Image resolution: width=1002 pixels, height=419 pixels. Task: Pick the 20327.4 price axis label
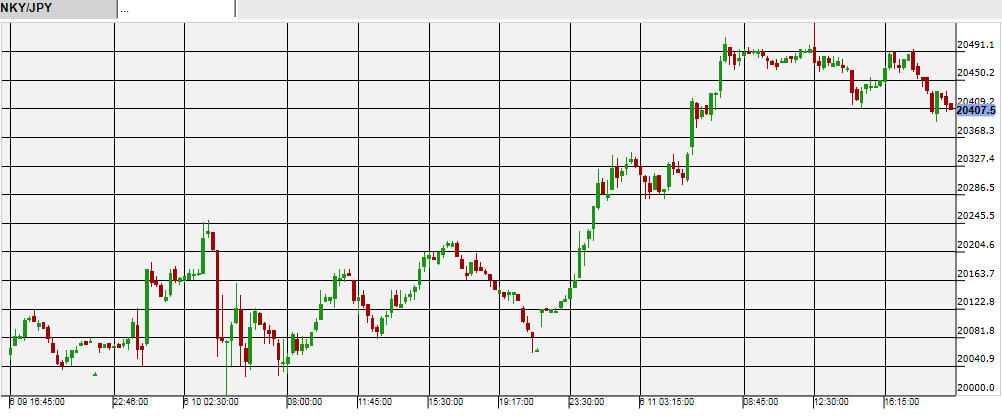coord(975,159)
